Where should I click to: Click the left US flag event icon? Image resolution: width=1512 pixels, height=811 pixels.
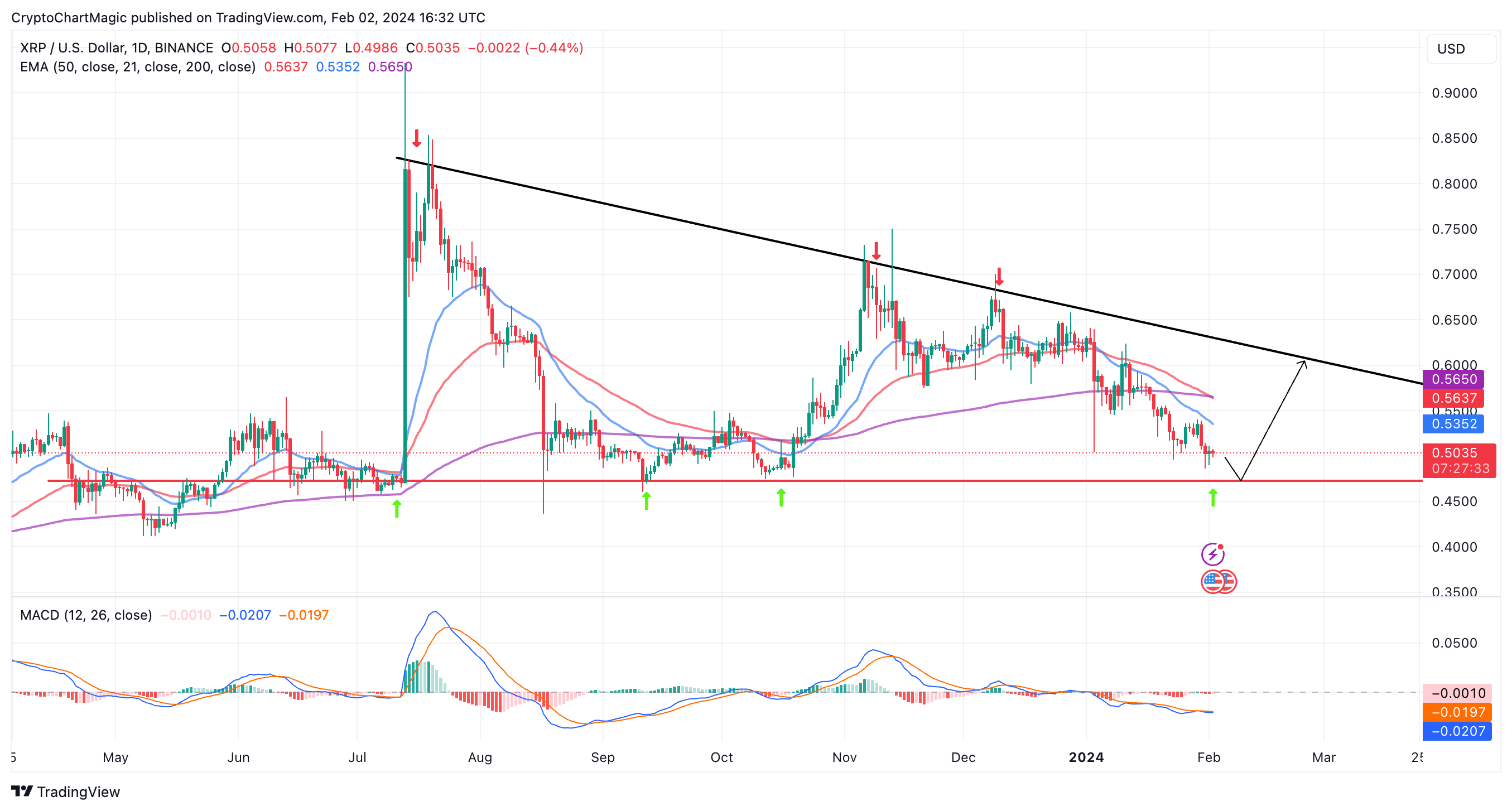click(1211, 582)
